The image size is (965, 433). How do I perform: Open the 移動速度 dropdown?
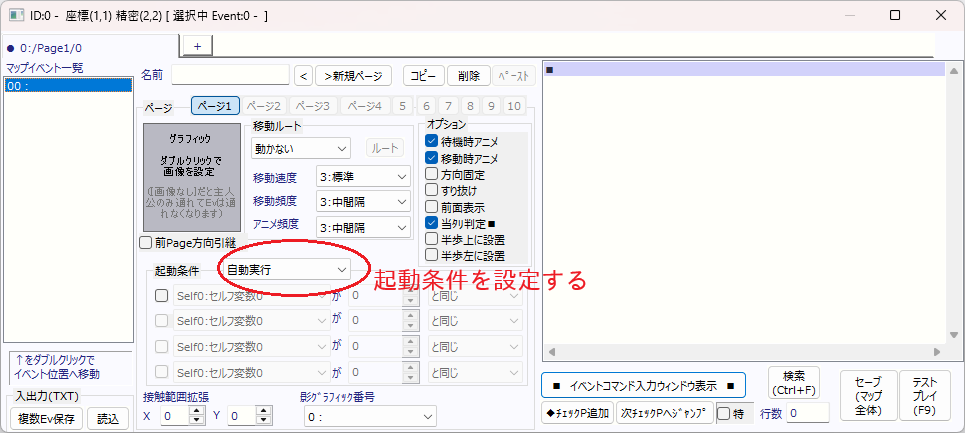363,177
